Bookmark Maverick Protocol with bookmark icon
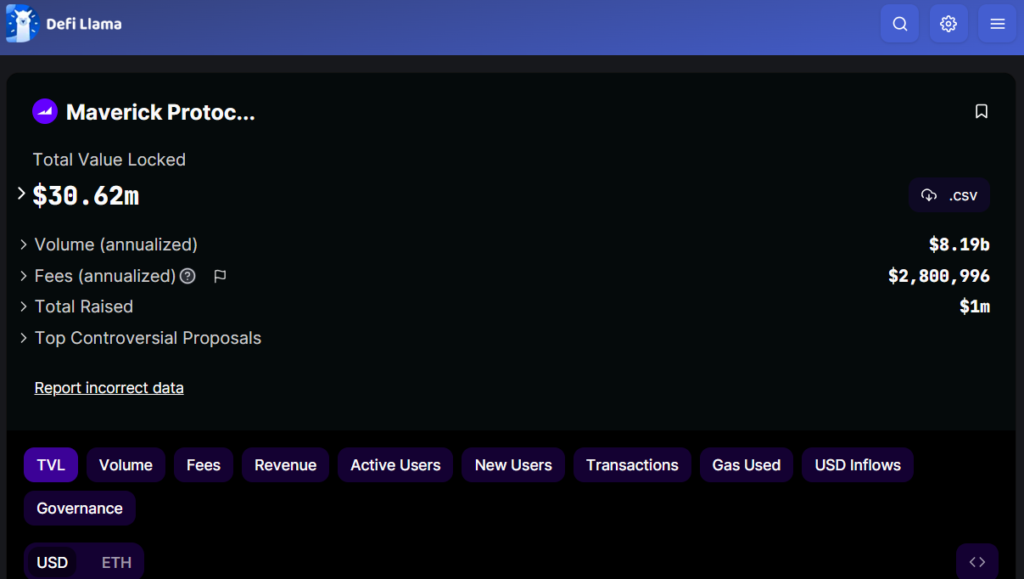Viewport: 1024px width, 579px height. pos(981,111)
